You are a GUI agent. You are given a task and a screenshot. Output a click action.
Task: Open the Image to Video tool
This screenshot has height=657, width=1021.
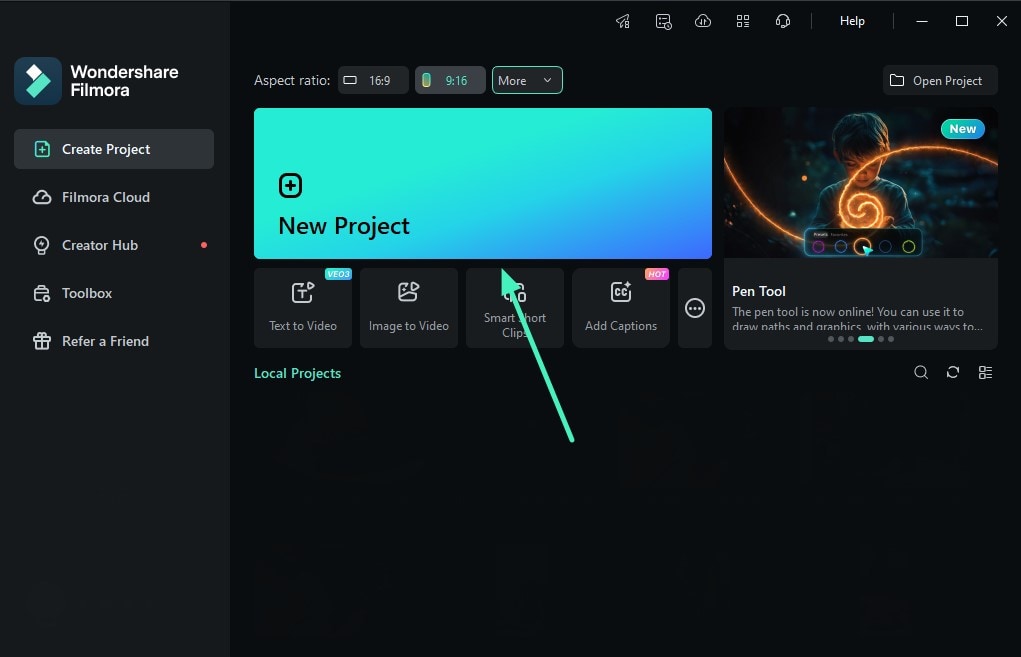pos(408,307)
